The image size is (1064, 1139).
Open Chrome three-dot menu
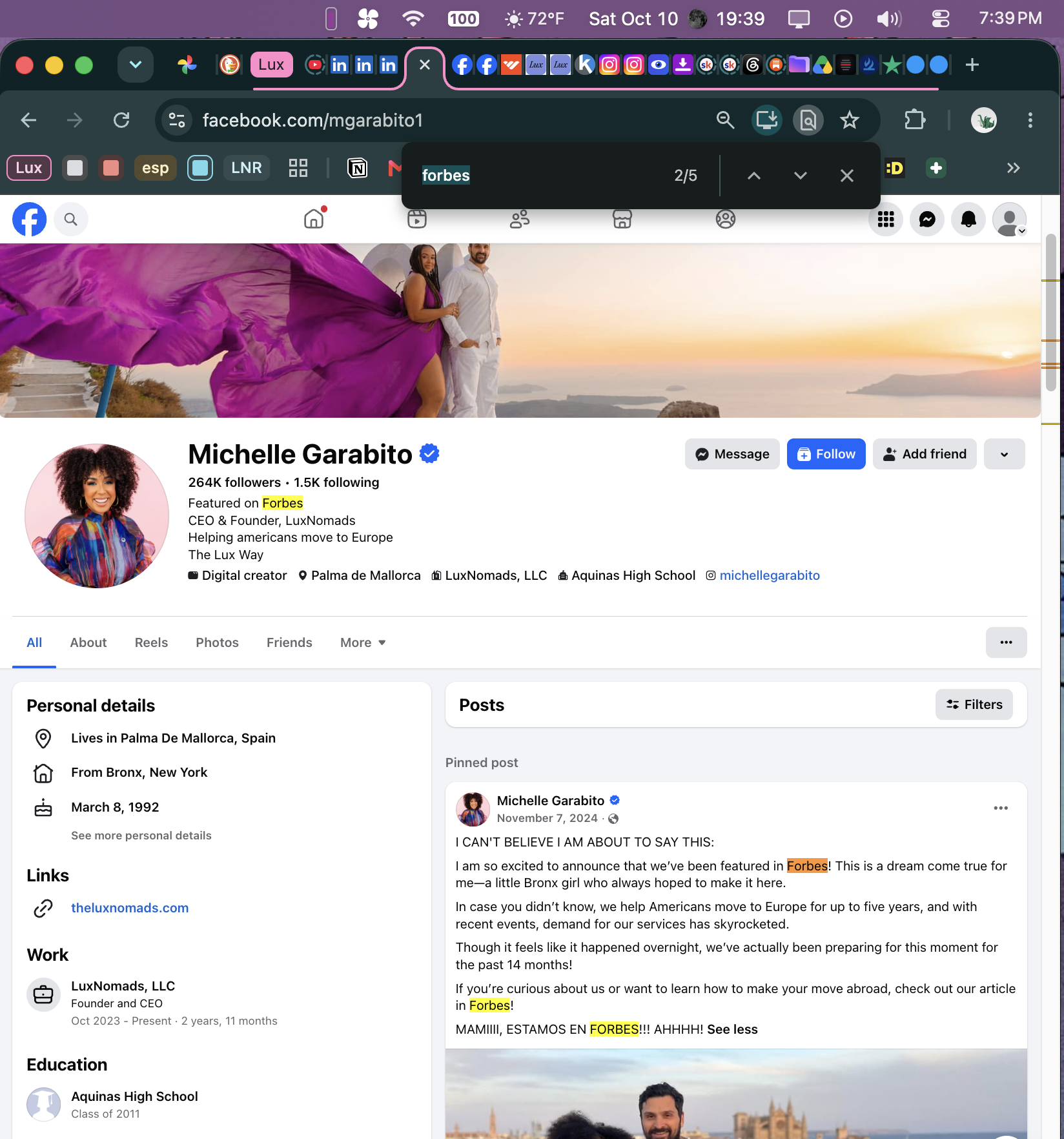click(x=1030, y=120)
